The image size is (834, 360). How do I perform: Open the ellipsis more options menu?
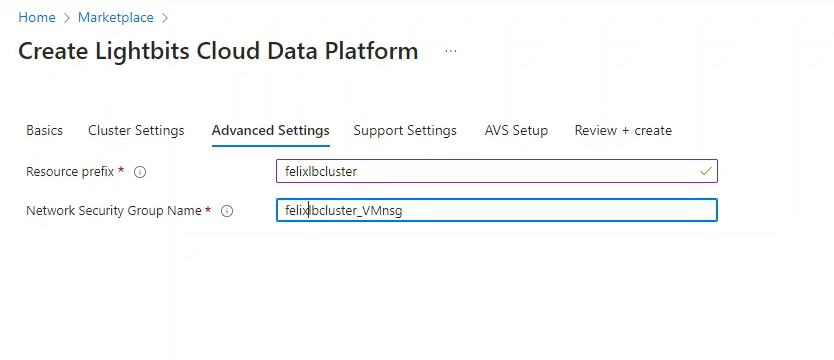[451, 51]
